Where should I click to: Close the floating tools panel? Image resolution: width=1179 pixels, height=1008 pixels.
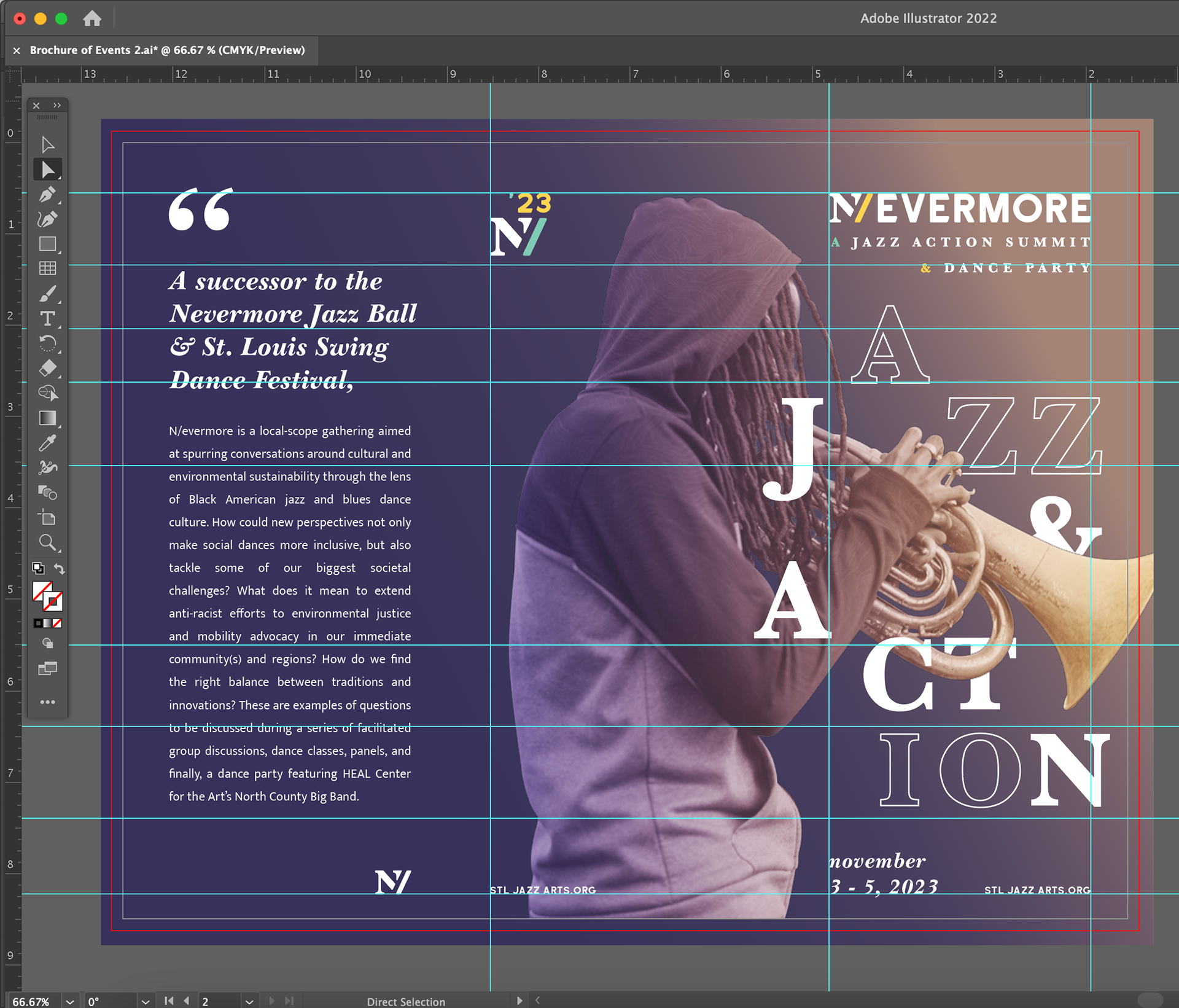coord(36,106)
